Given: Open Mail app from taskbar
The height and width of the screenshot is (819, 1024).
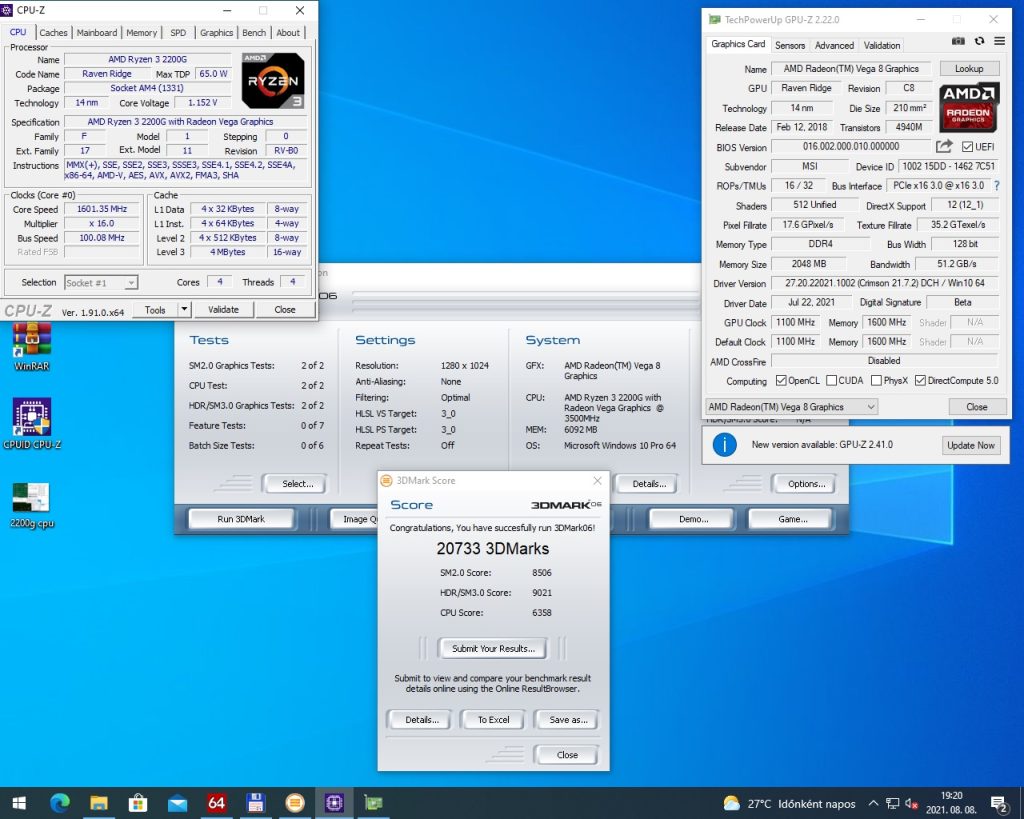Looking at the screenshot, I should 177,803.
